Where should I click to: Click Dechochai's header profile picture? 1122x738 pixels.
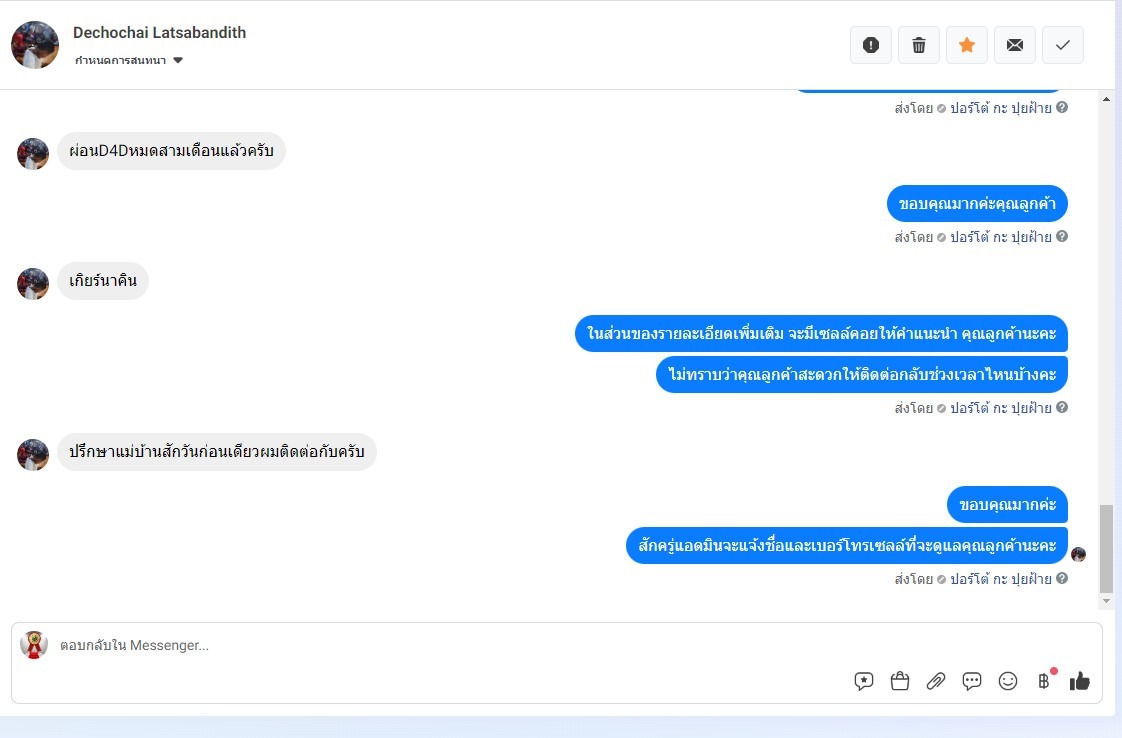pos(34,44)
